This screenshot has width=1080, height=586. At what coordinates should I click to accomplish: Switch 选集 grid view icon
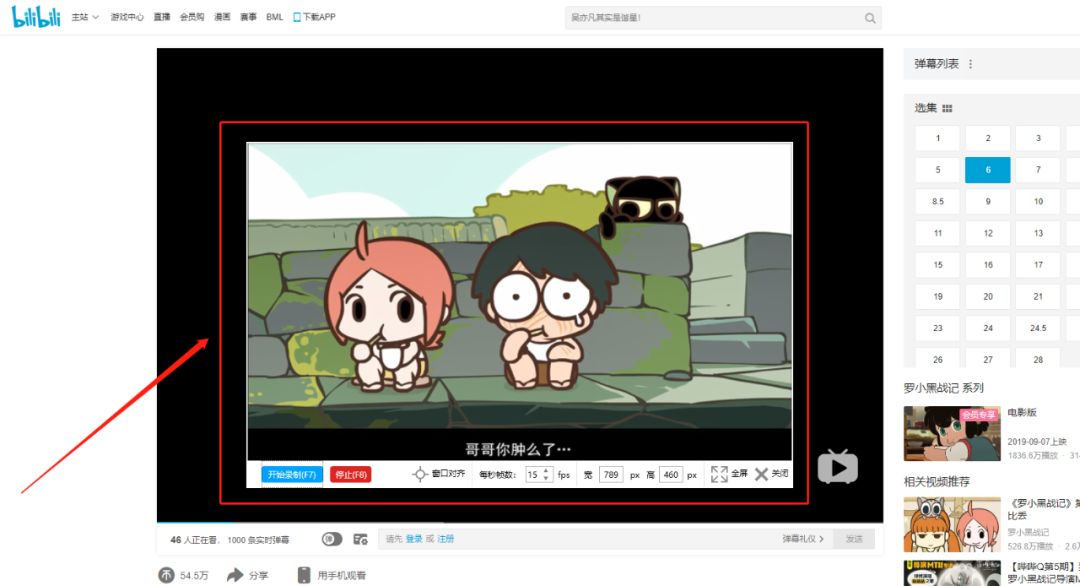[947, 109]
